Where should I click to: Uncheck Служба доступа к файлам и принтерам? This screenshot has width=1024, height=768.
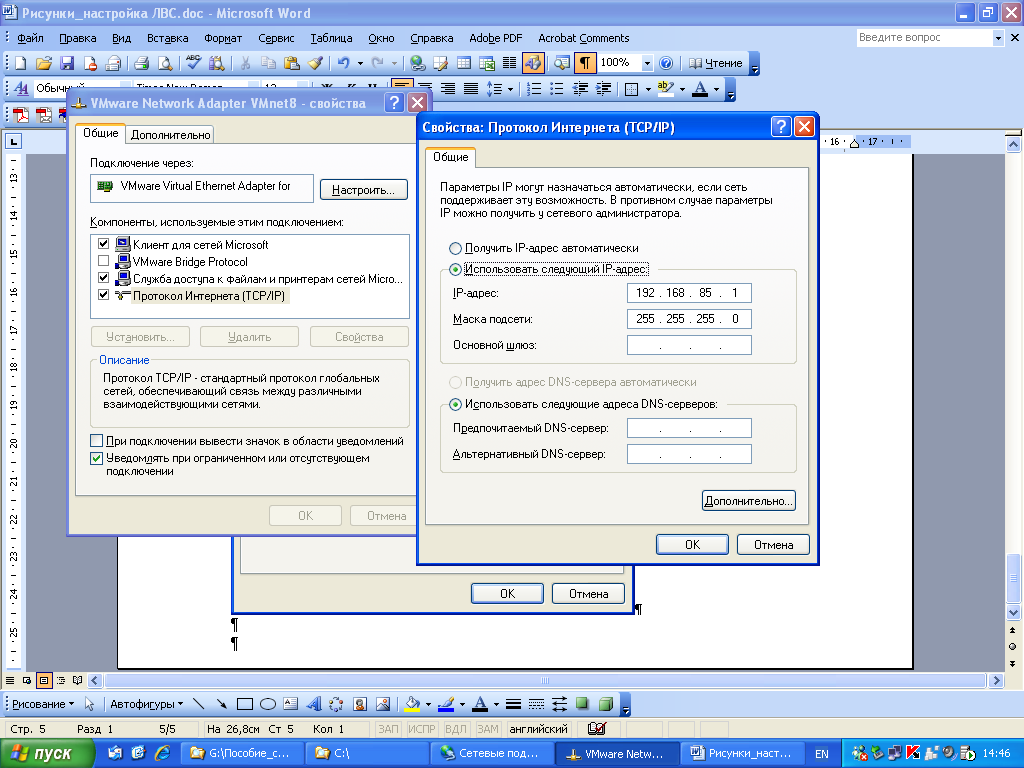pyautogui.click(x=103, y=278)
